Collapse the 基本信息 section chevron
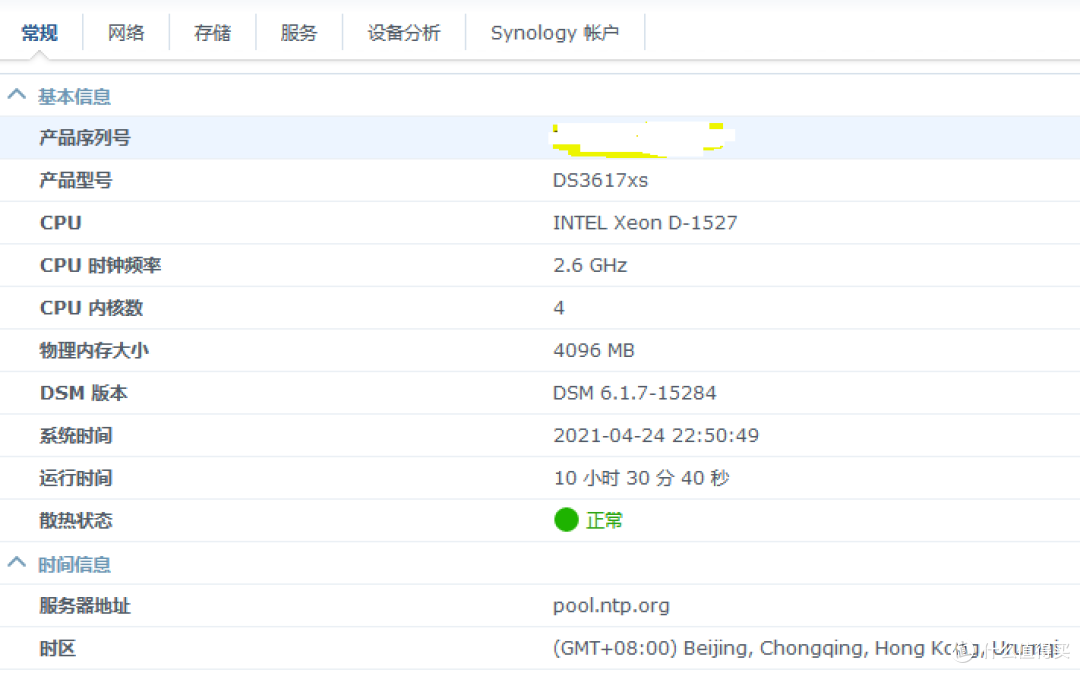 click(17, 96)
